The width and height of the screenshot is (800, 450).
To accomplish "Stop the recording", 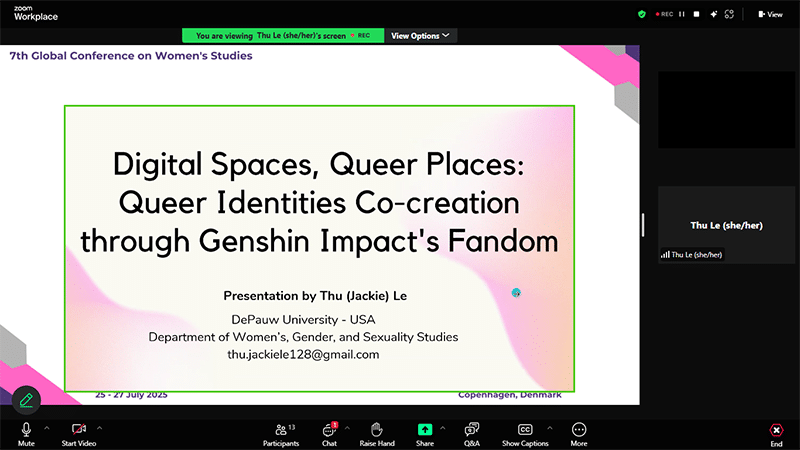I will pyautogui.click(x=697, y=14).
